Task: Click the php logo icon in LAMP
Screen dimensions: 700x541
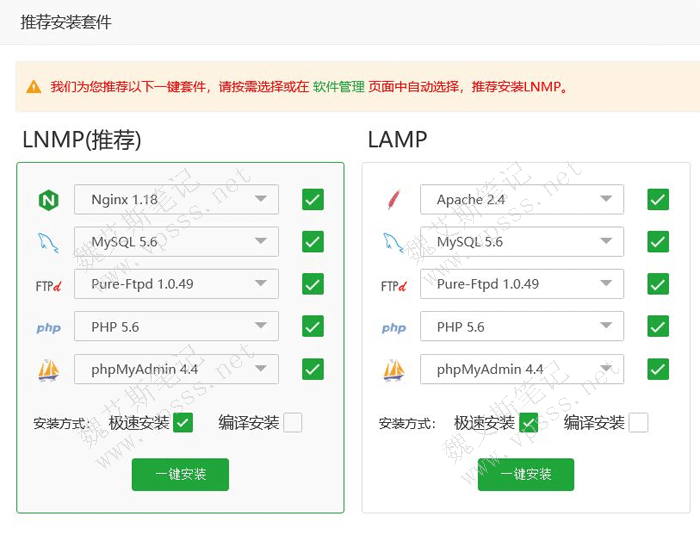Action: pyautogui.click(x=394, y=328)
